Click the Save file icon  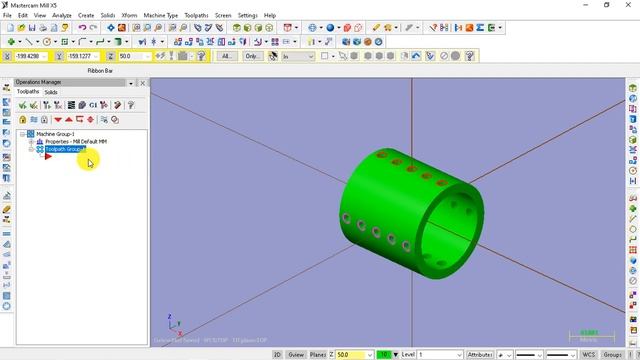coord(32,28)
